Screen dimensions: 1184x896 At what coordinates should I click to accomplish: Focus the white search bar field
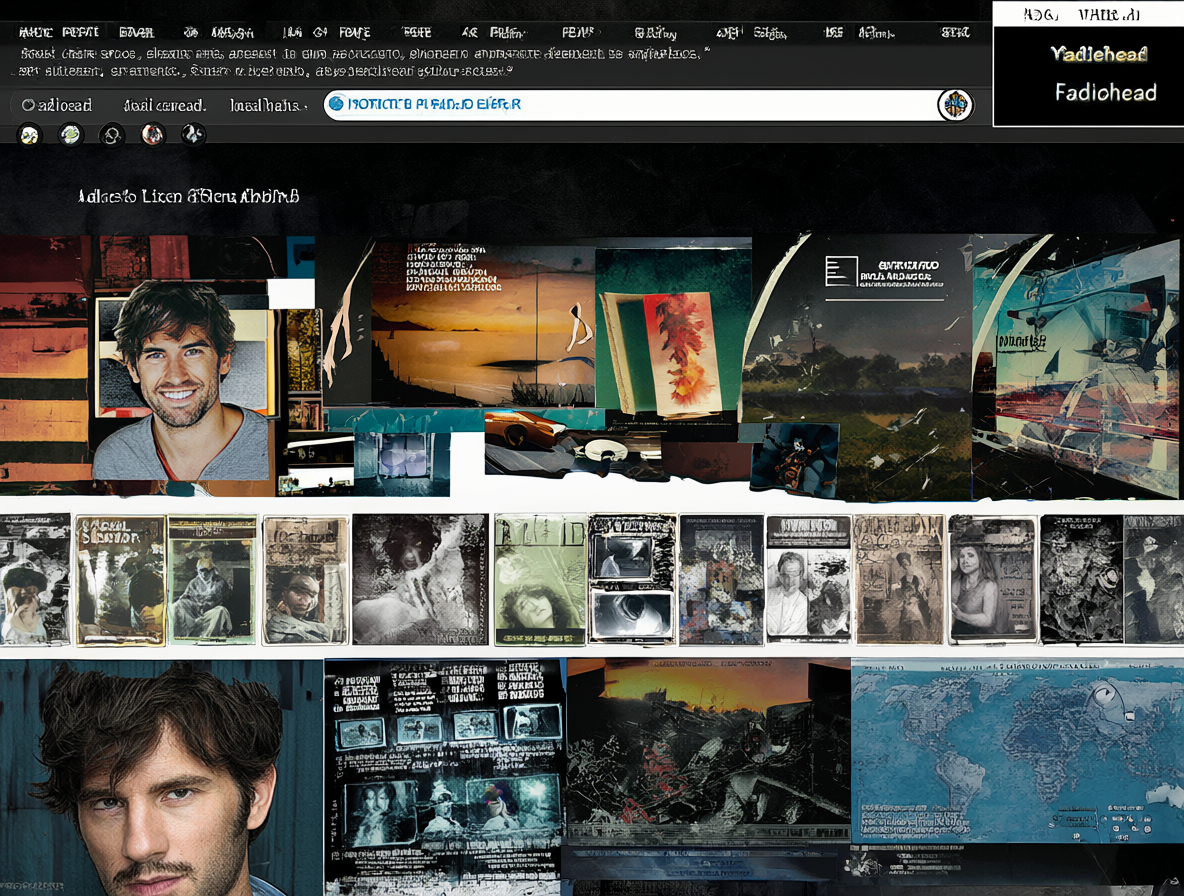coord(649,105)
